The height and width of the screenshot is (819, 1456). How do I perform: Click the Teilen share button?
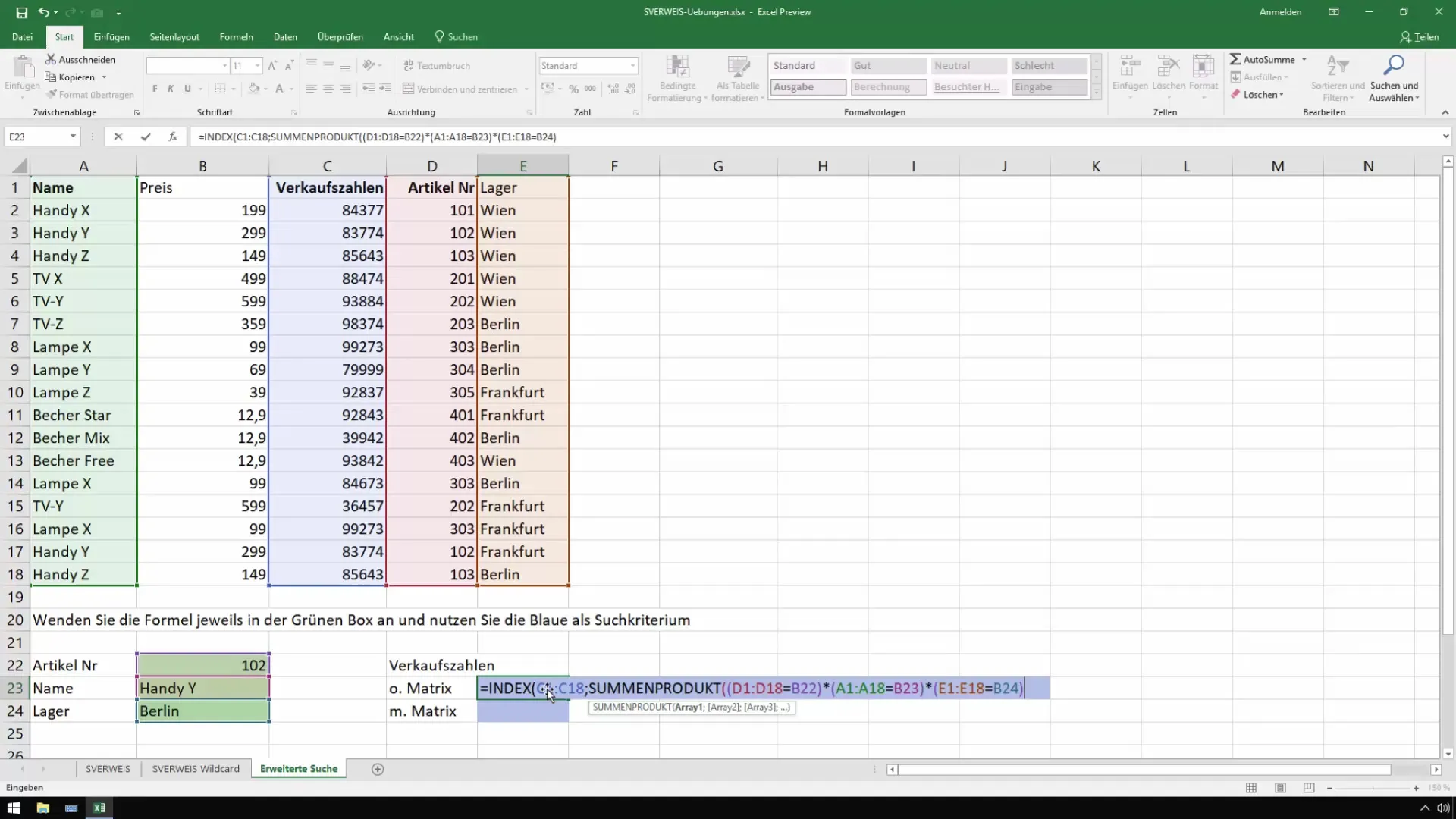[x=1419, y=36]
